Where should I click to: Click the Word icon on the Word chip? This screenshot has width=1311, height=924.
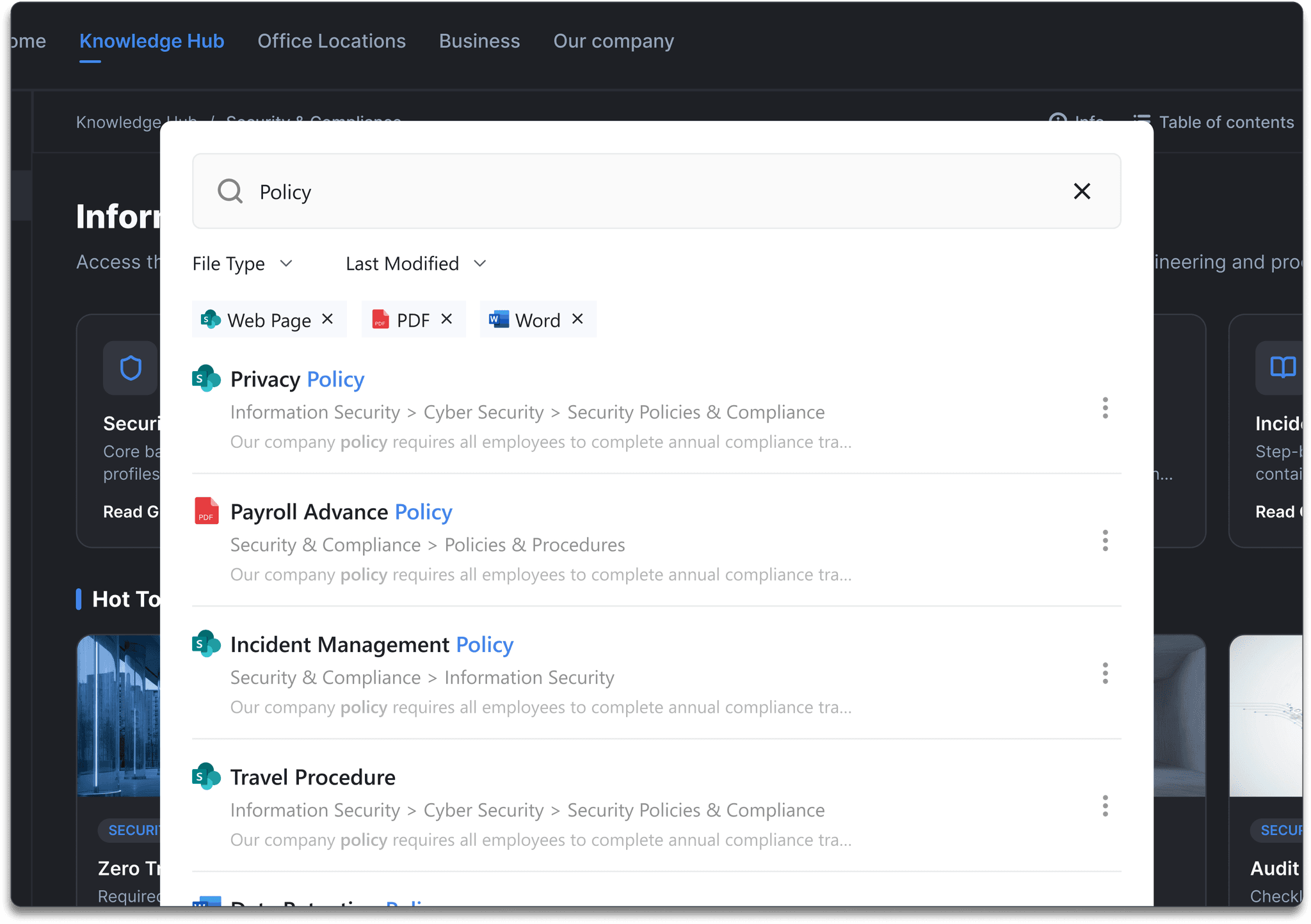(x=499, y=319)
